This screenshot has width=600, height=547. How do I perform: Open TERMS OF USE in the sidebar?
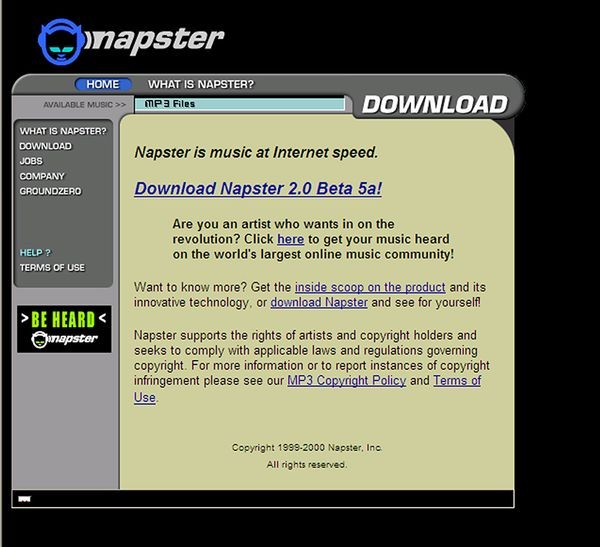[52, 268]
